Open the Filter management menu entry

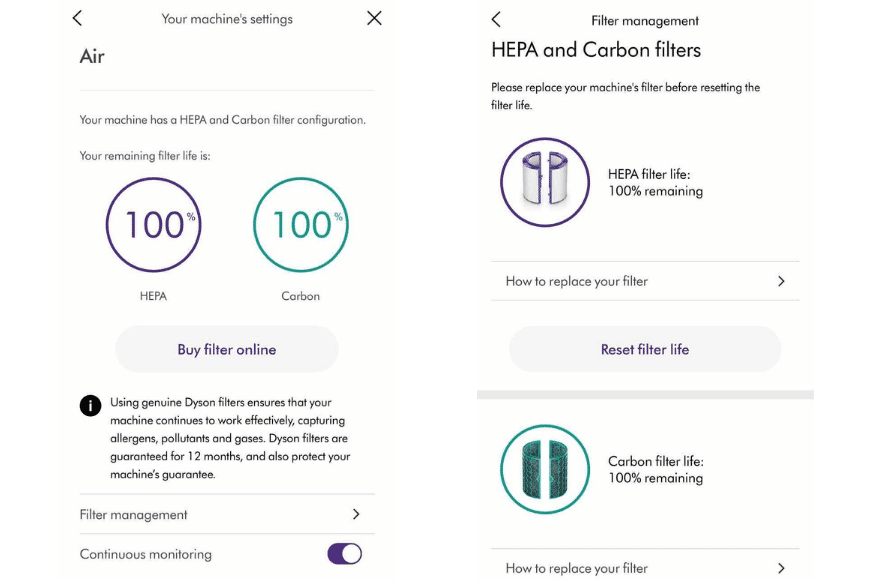pos(226,514)
